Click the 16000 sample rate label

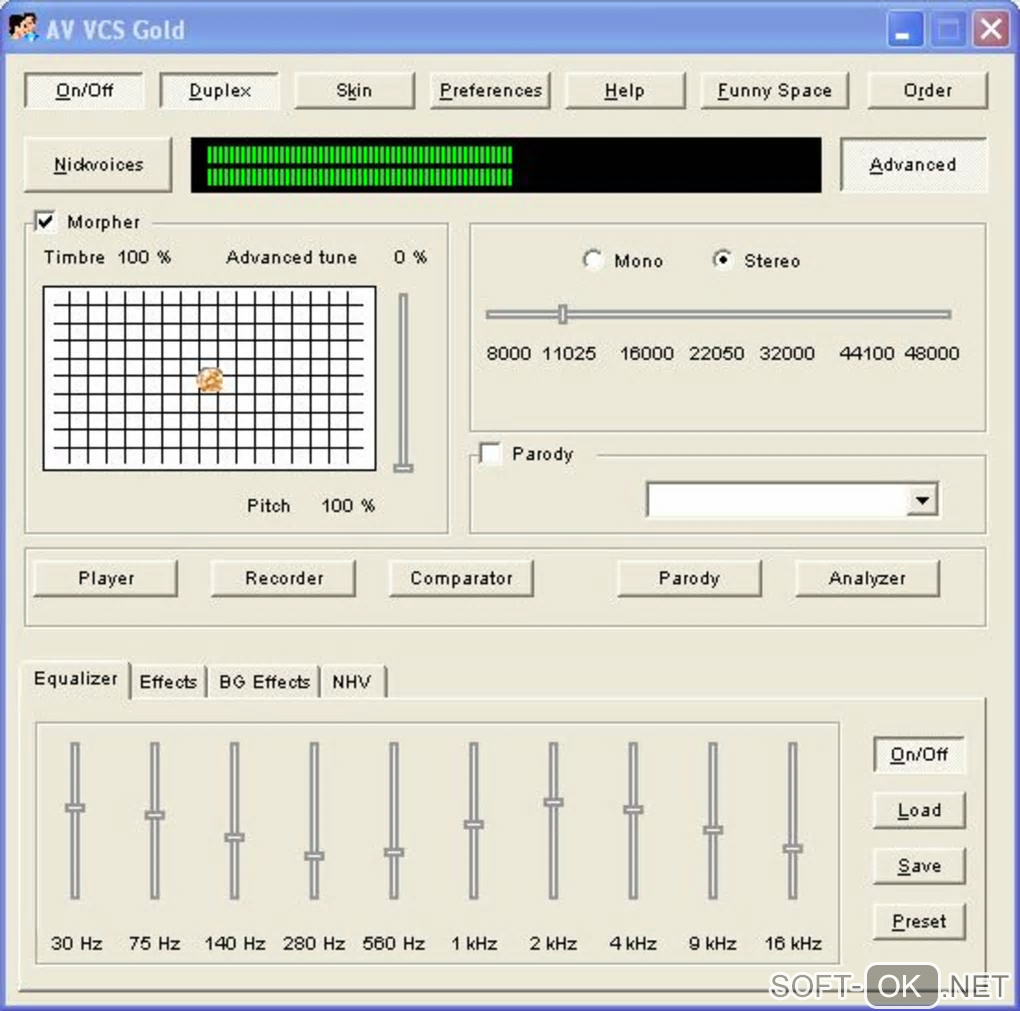click(x=647, y=353)
